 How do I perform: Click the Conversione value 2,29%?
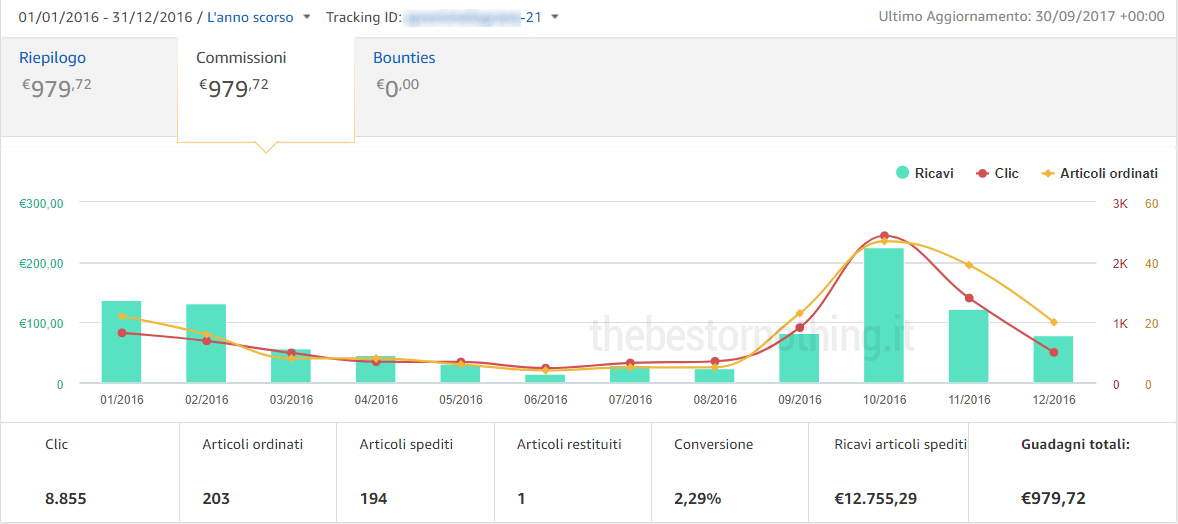click(698, 498)
